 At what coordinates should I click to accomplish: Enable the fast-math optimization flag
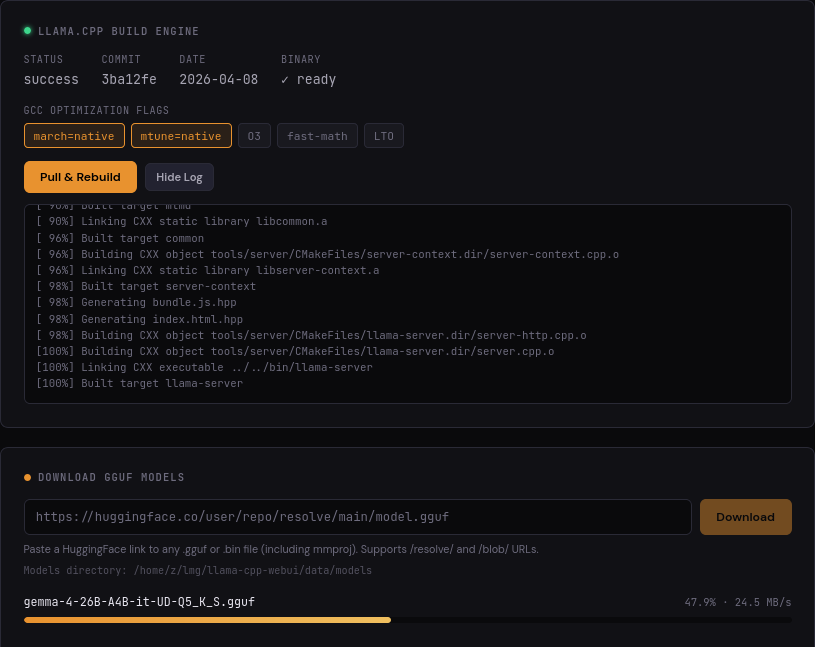click(x=317, y=136)
